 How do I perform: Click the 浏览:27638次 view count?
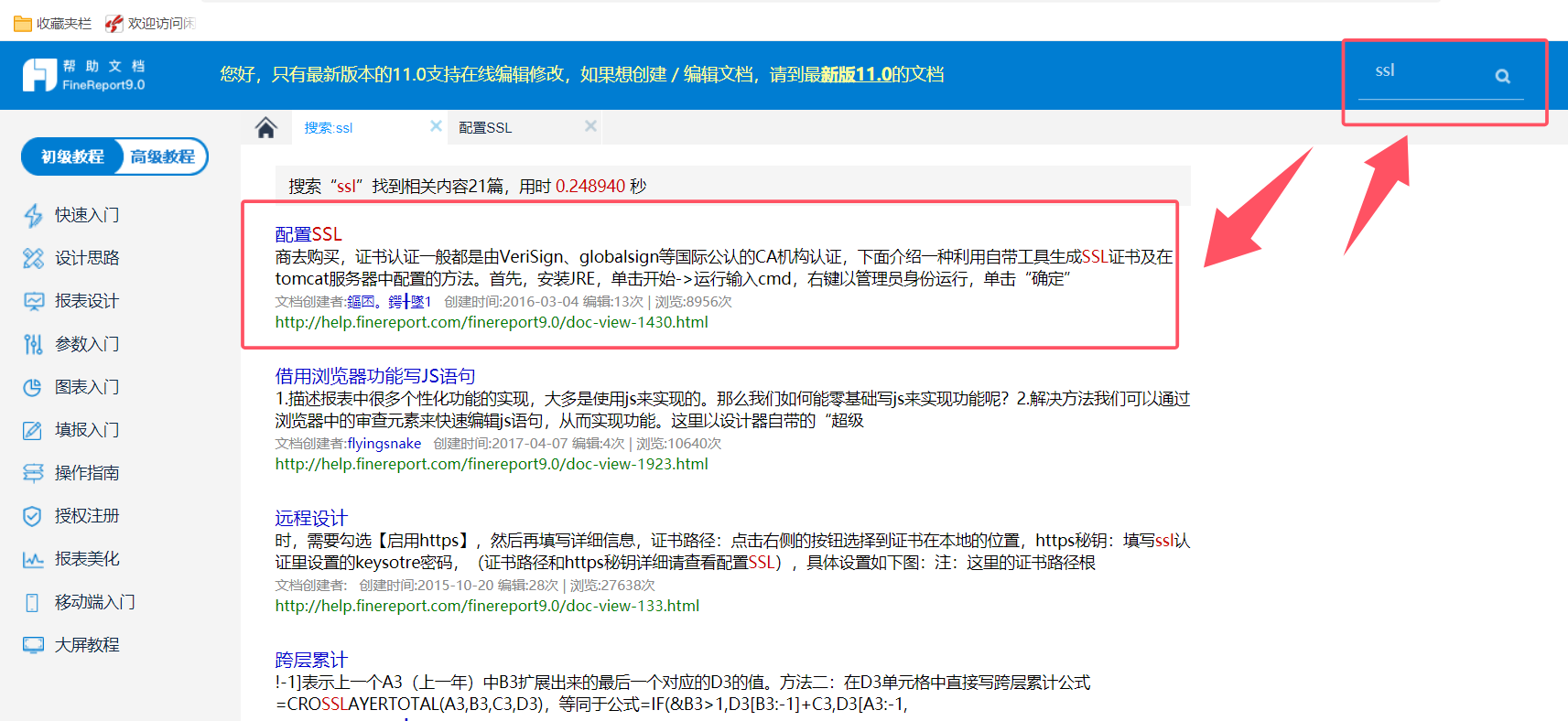point(612,586)
